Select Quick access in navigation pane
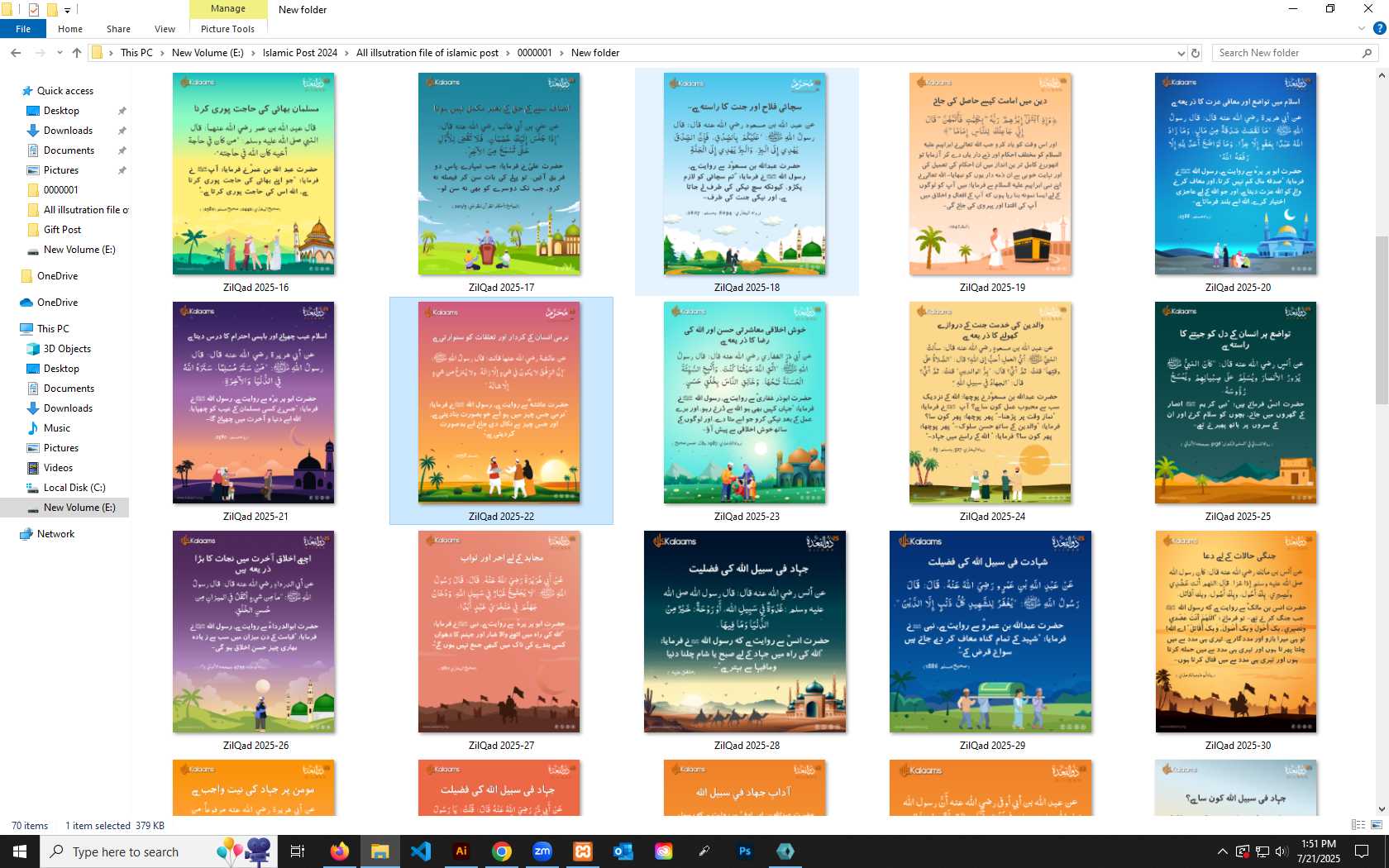The width and height of the screenshot is (1389, 868). click(x=64, y=91)
